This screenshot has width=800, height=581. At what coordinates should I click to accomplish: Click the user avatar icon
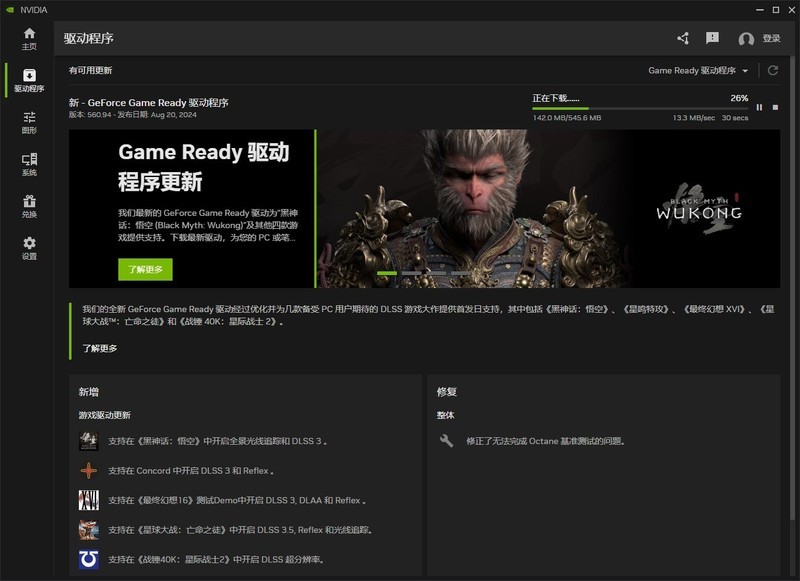tap(746, 39)
